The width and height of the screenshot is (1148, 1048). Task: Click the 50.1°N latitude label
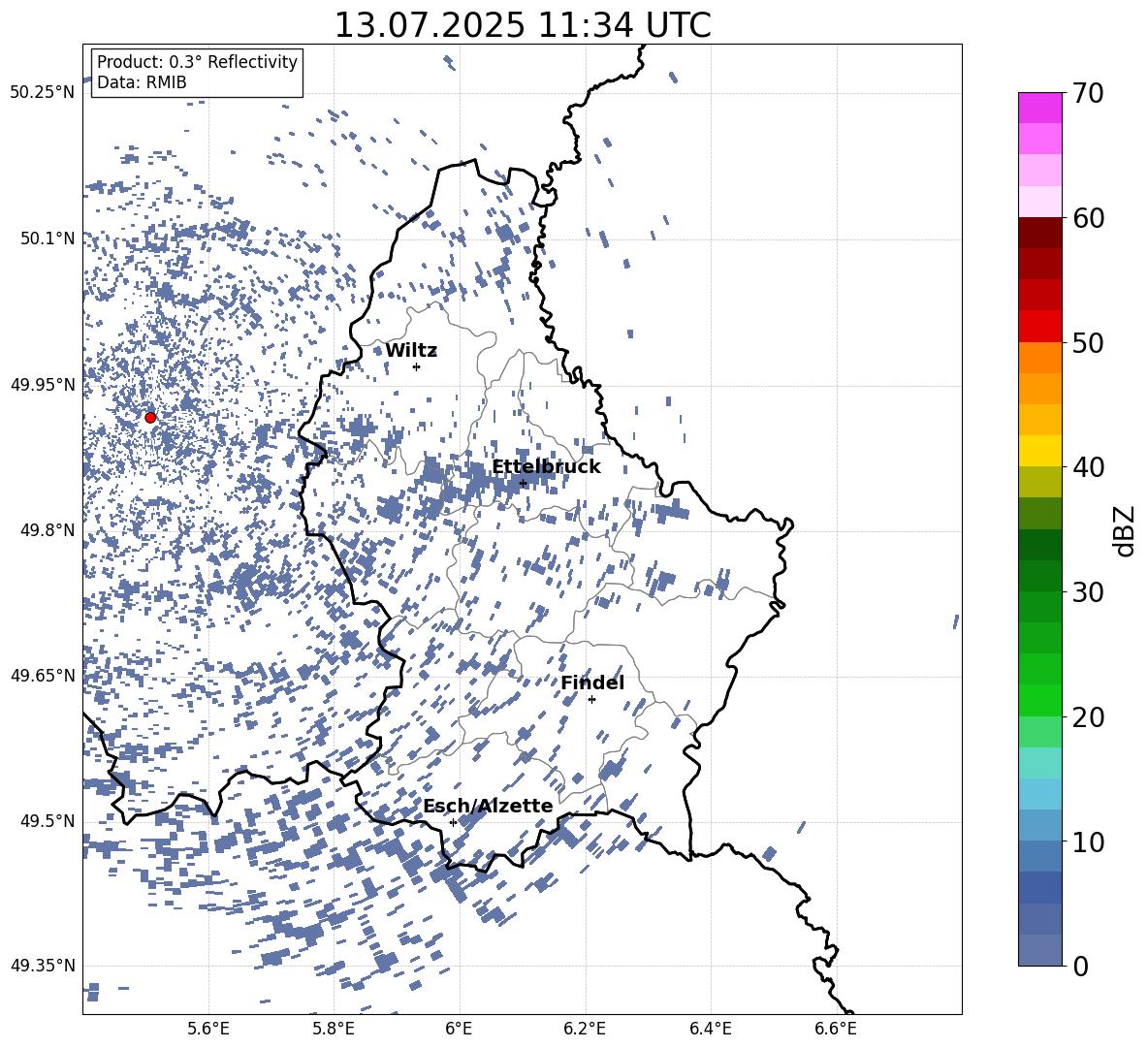click(x=48, y=238)
